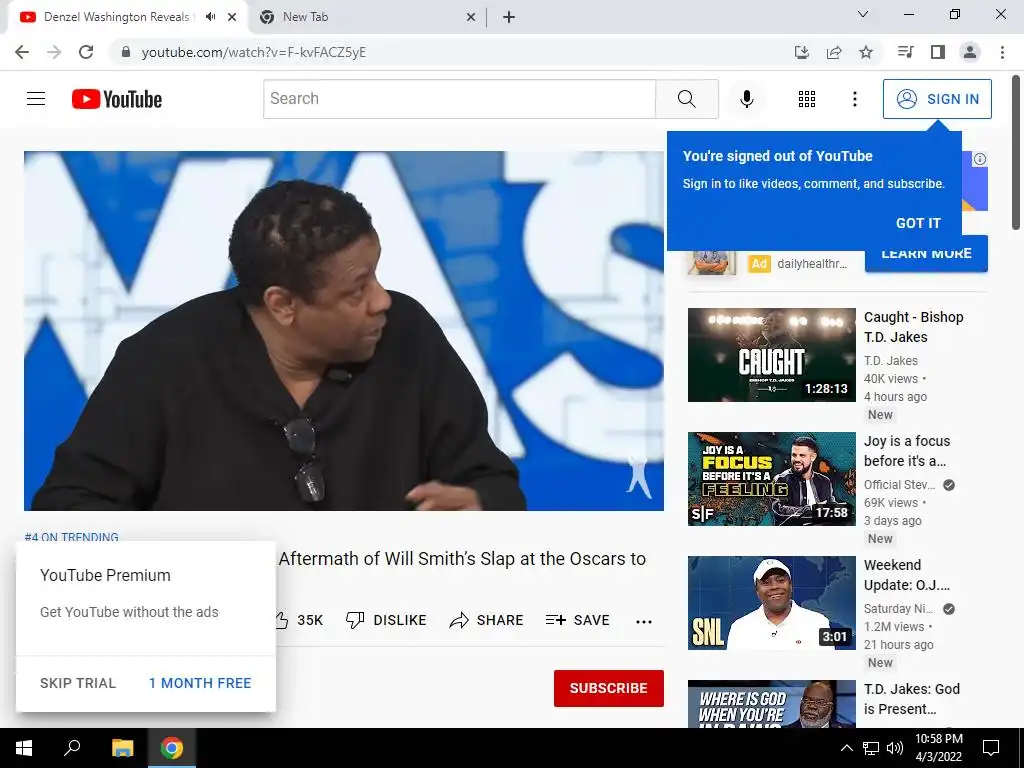This screenshot has width=1024, height=768.
Task: SAVE the video to a playlist
Action: click(x=577, y=620)
